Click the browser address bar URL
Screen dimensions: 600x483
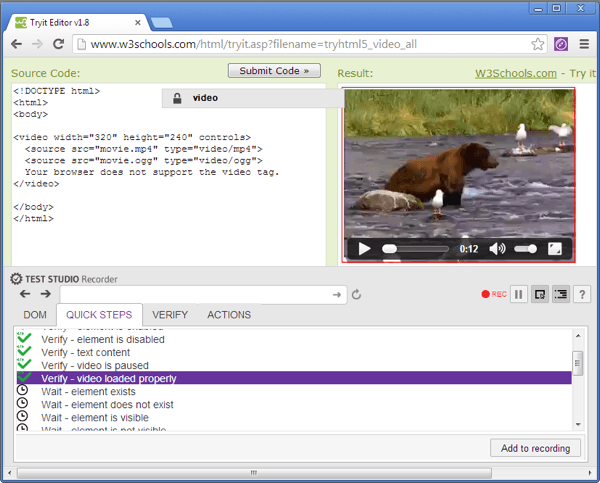point(254,44)
